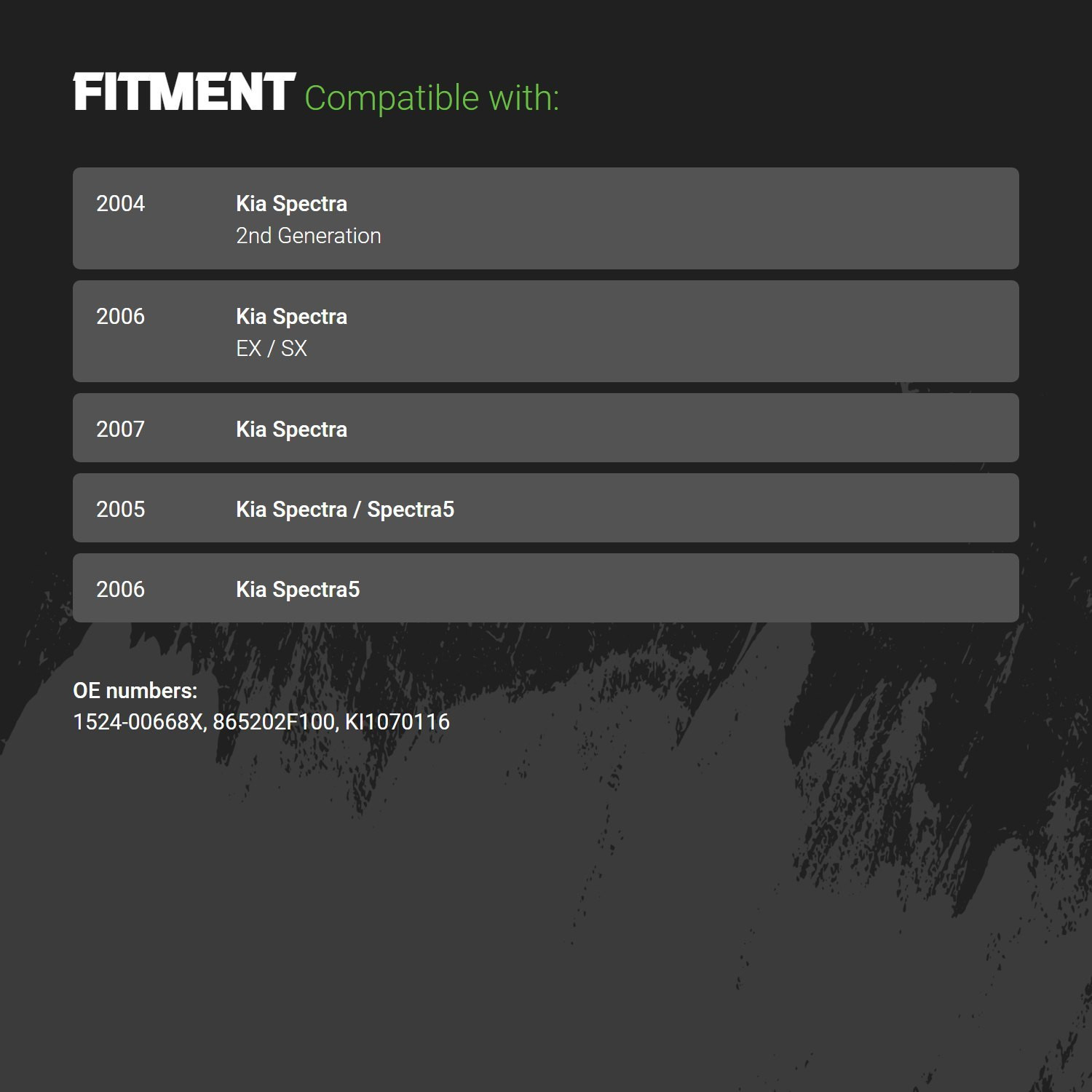The width and height of the screenshot is (1092, 1092).
Task: Select the 2006 Kia Spectra5 row
Action: click(546, 588)
